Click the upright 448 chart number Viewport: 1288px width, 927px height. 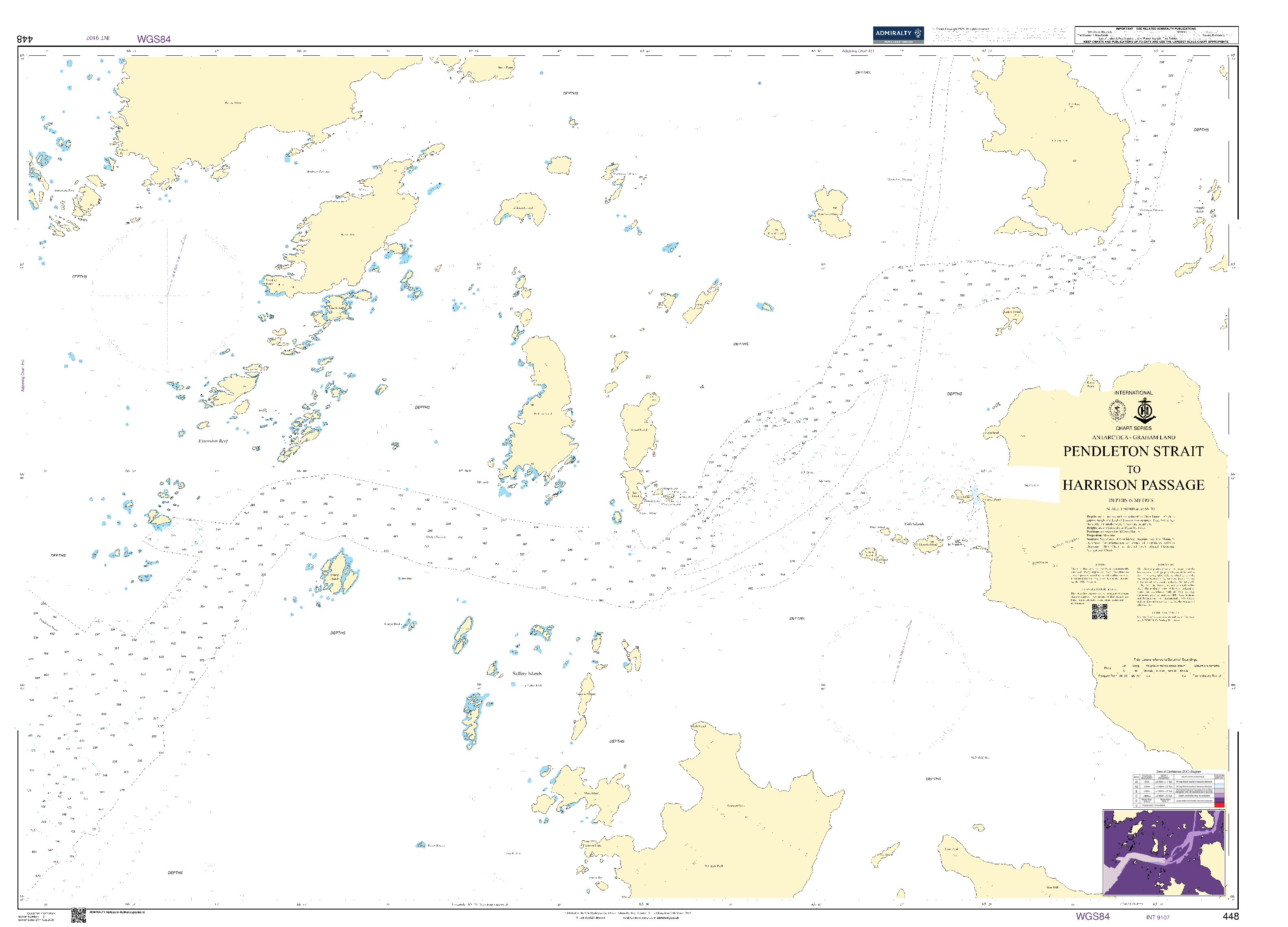1230,917
